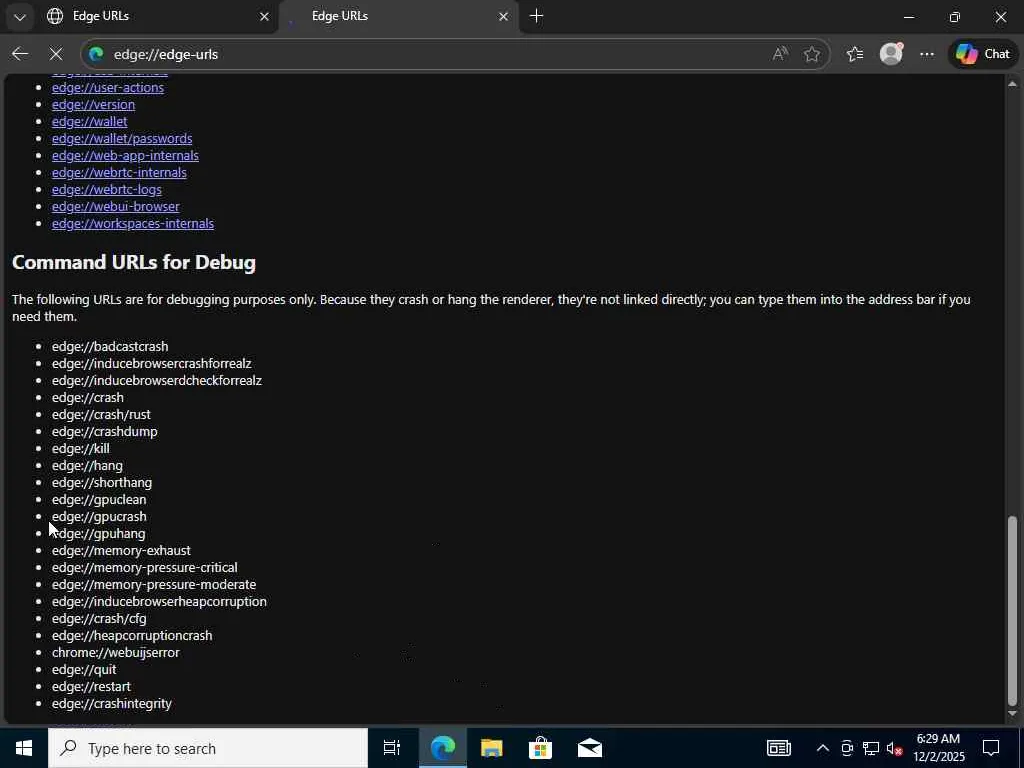The width and height of the screenshot is (1024, 768).
Task: Show hidden system tray icons chevron
Action: tap(823, 748)
